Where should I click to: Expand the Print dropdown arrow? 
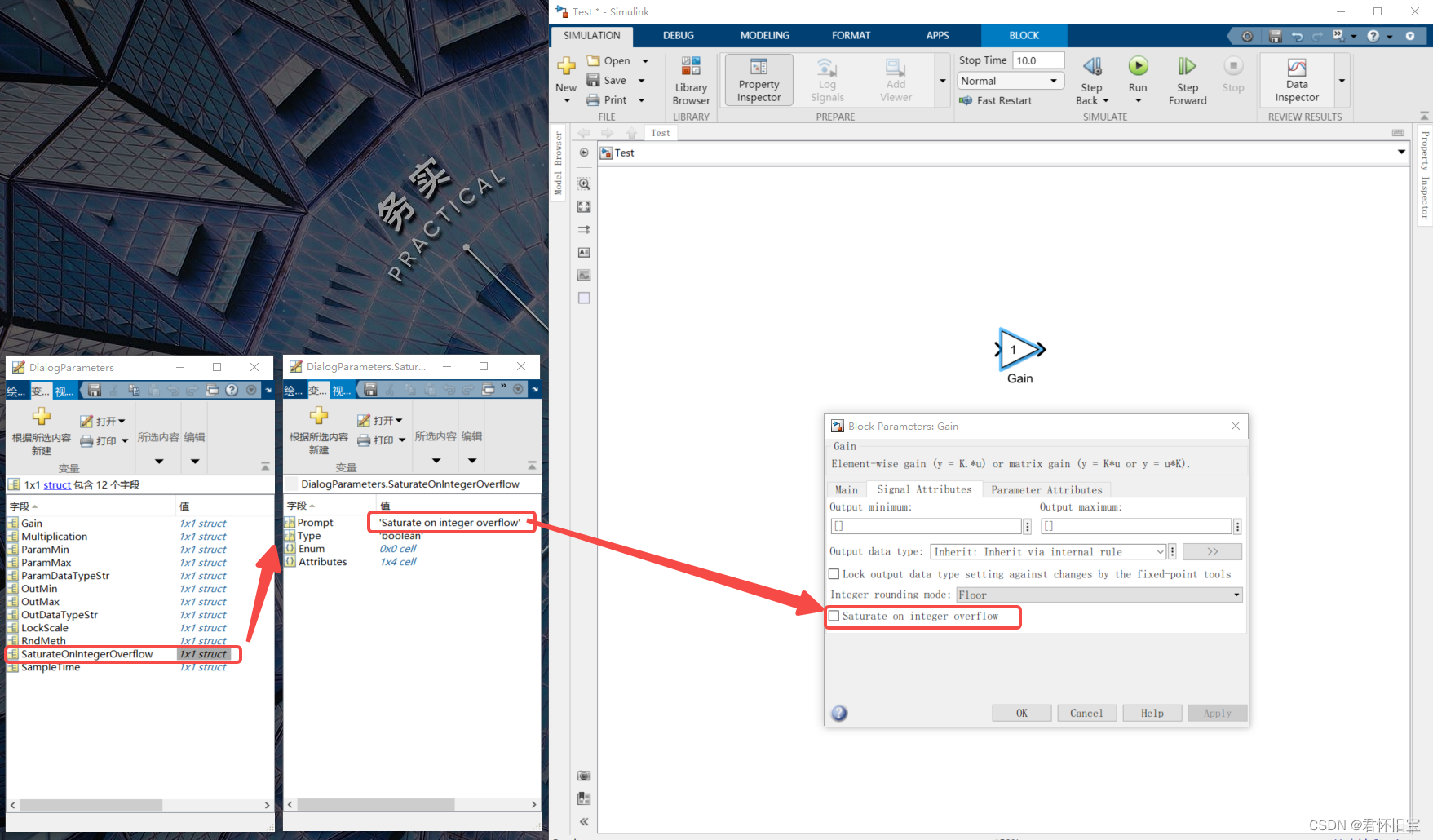[x=642, y=99]
